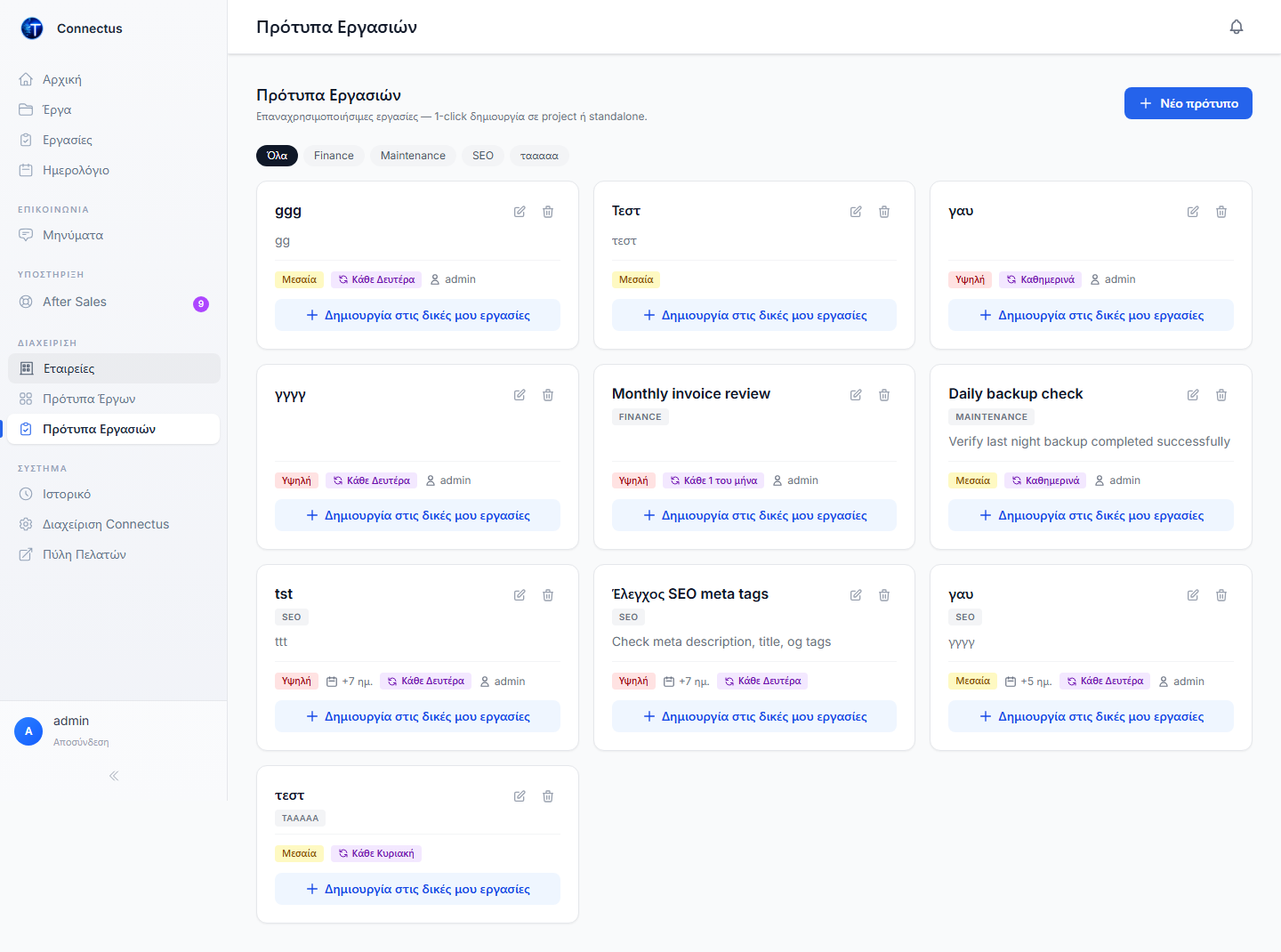Create task from Monthly invoice review template
The height and width of the screenshot is (952, 1281).
(x=754, y=515)
